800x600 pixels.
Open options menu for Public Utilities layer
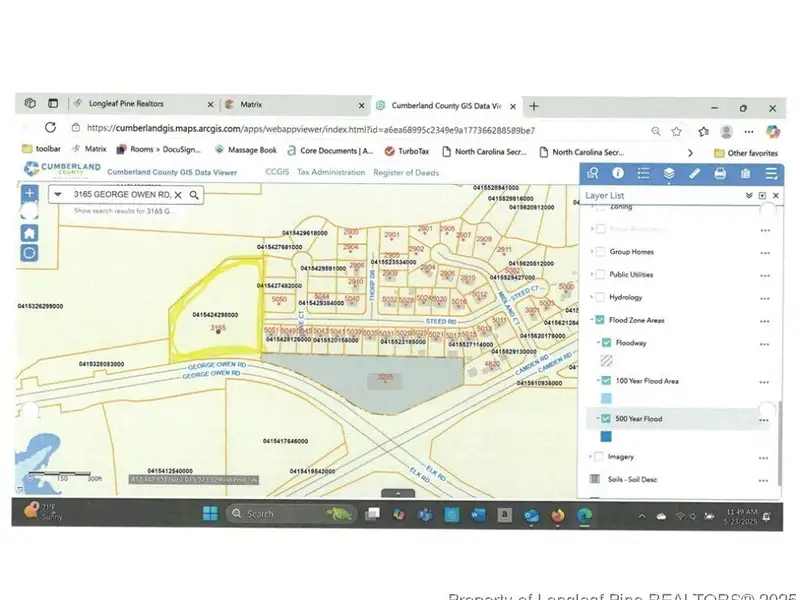pos(765,274)
